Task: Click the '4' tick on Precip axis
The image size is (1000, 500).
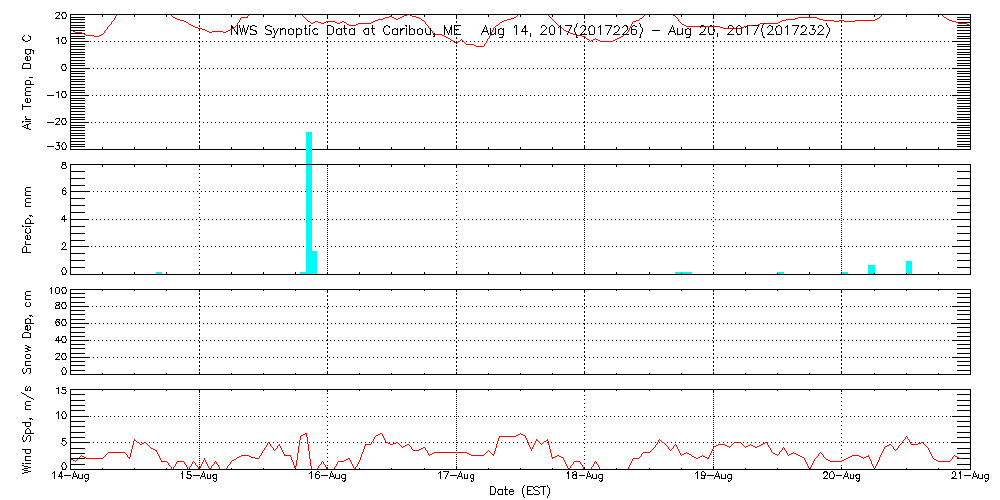Action: [x=63, y=219]
